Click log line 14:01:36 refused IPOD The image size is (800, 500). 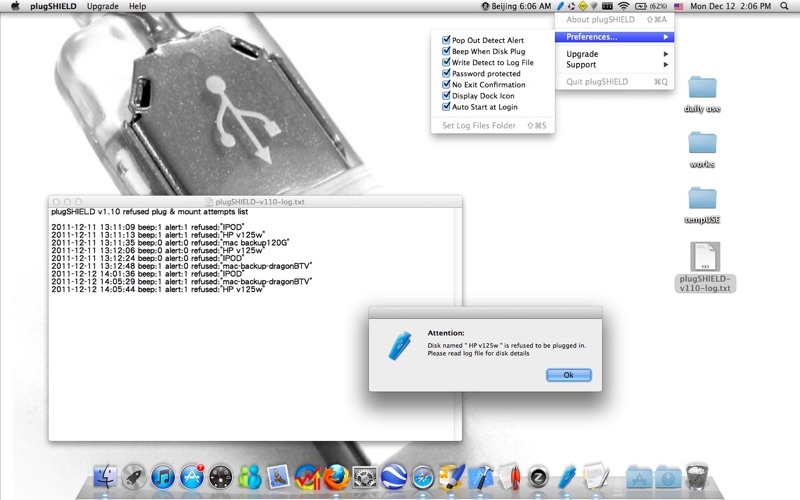point(147,274)
